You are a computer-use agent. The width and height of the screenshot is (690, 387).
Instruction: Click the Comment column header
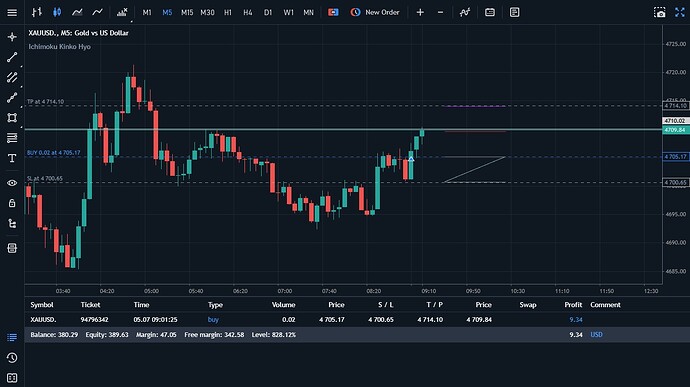[x=605, y=305]
